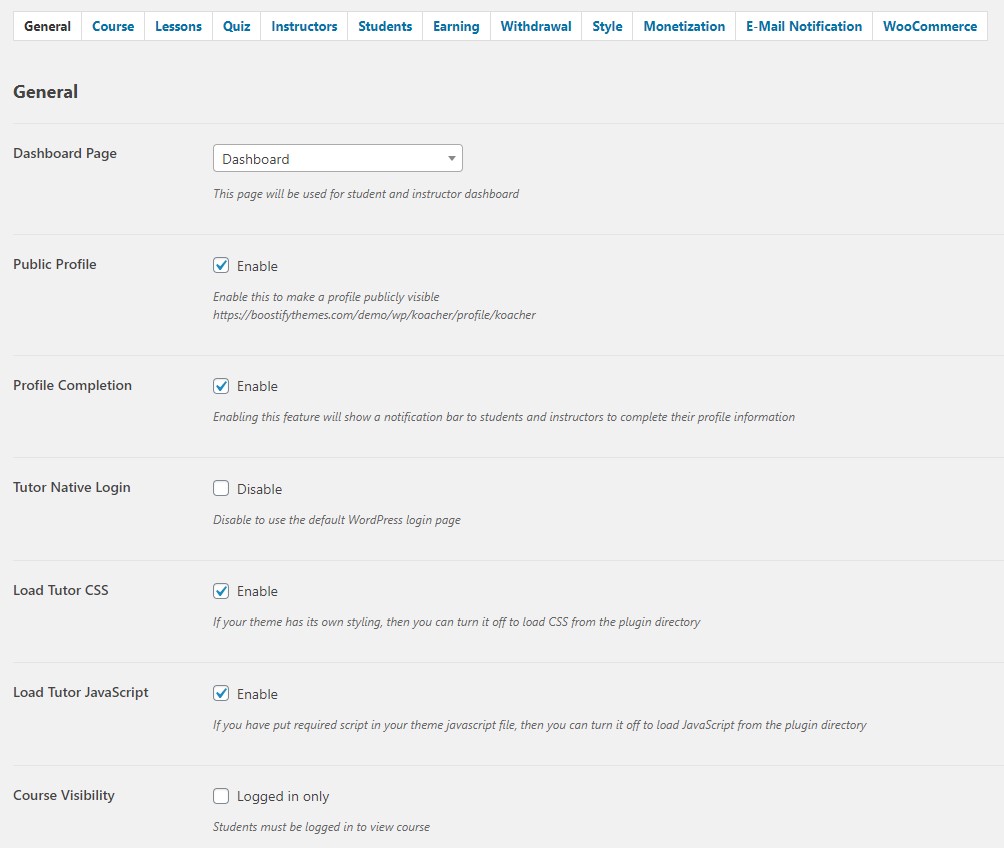Uncheck Public Profile Enable checkbox
1004x848 pixels.
221,265
